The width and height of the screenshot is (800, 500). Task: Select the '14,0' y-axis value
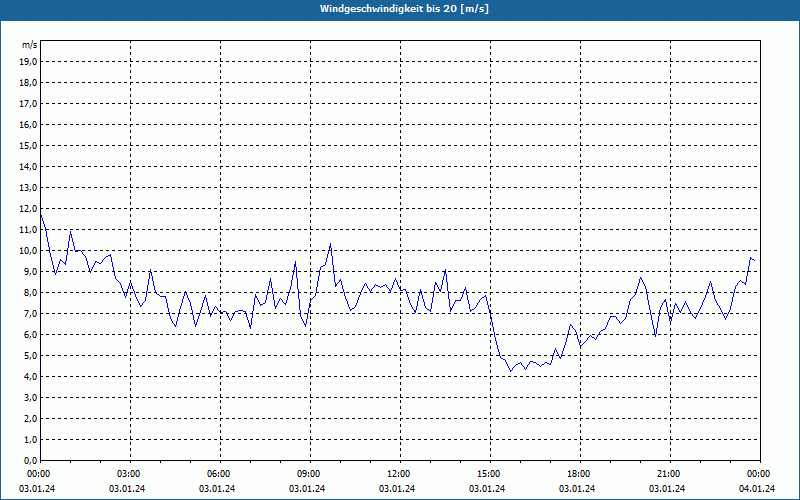point(28,166)
